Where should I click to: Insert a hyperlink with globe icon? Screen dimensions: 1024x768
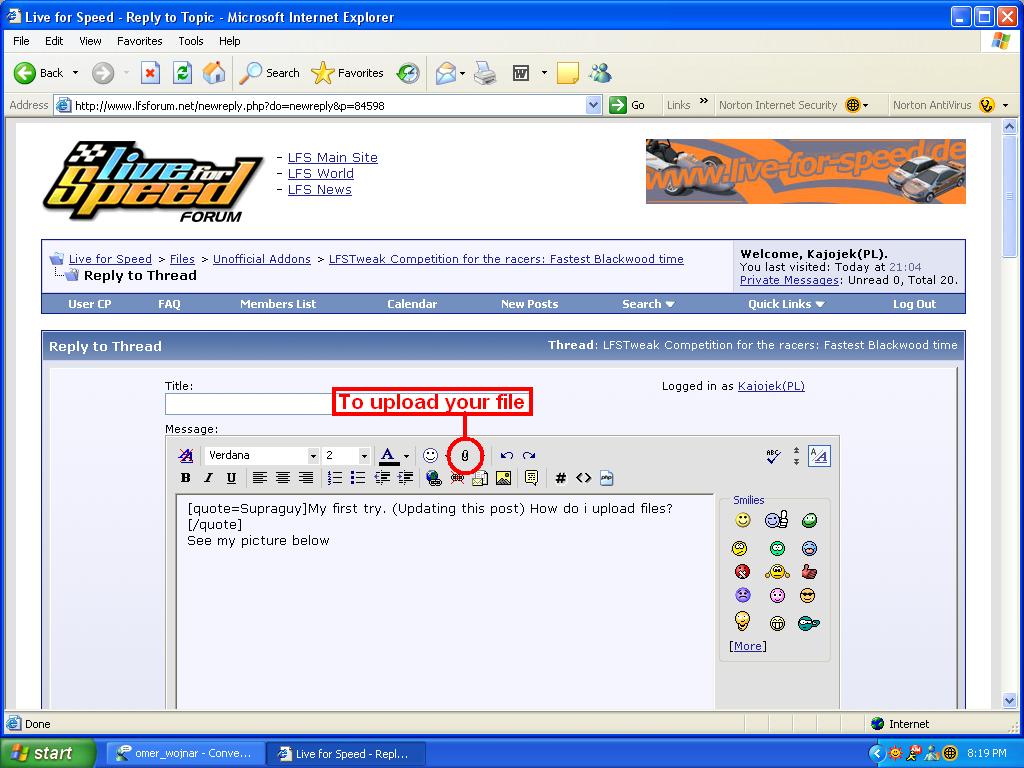(433, 478)
